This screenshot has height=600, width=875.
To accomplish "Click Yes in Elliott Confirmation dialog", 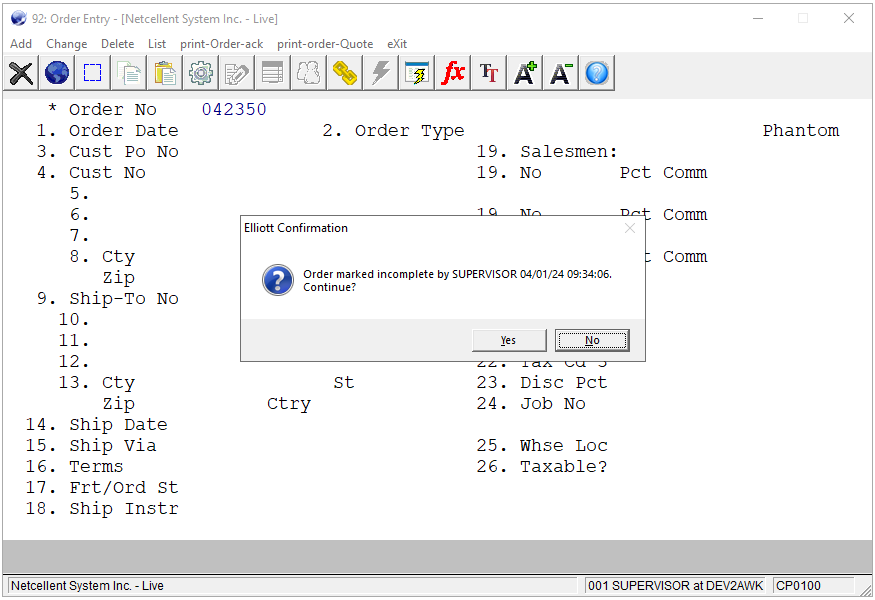I will [x=508, y=340].
